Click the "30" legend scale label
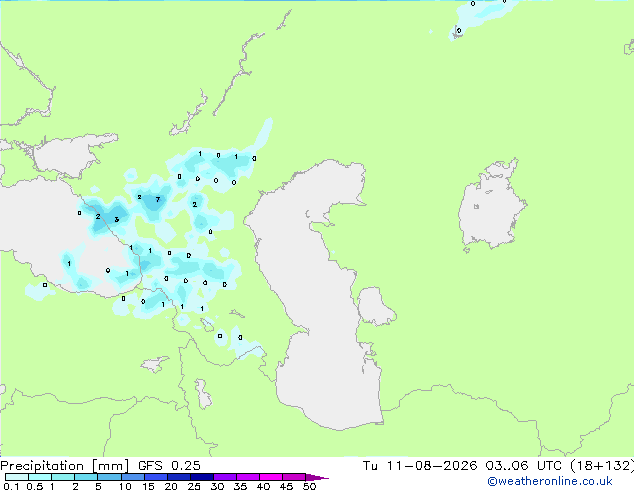This screenshot has height=490, width=634. [218, 486]
